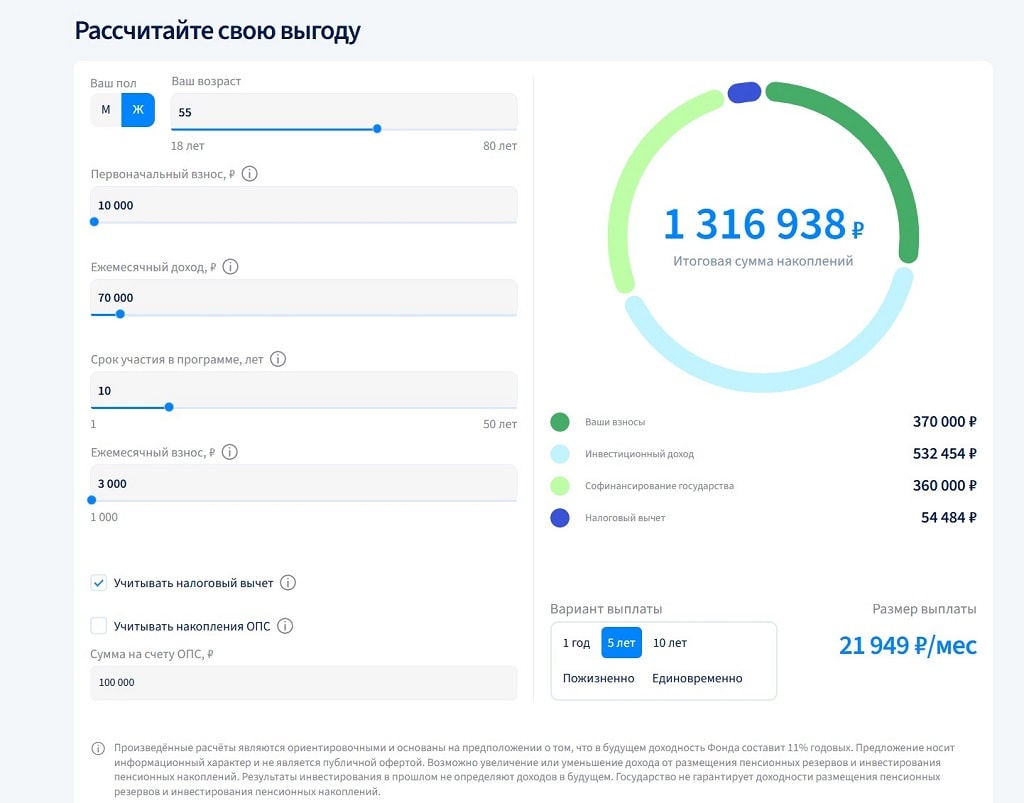Choose 1 год payout option

coord(576,643)
